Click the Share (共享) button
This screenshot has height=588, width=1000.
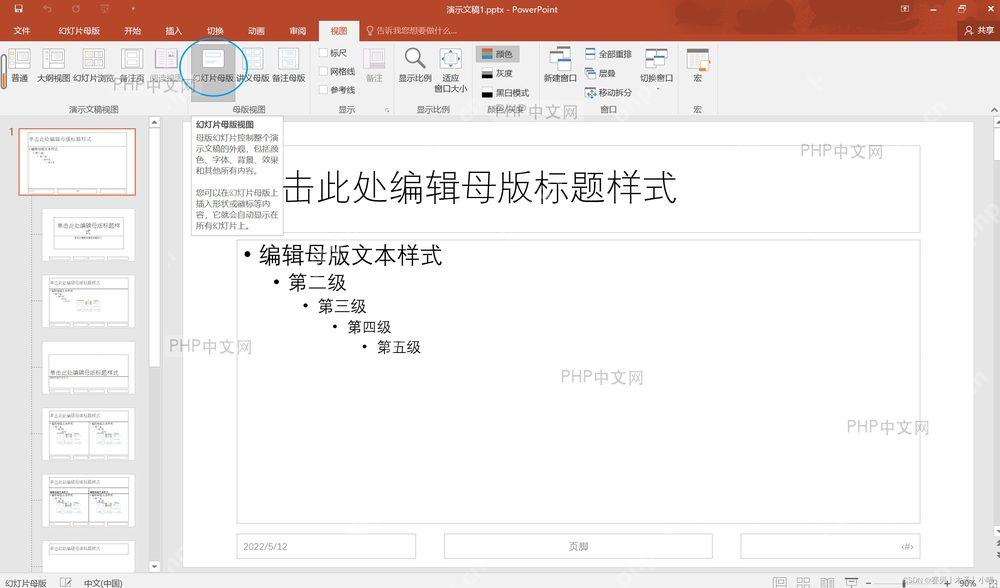tap(979, 31)
